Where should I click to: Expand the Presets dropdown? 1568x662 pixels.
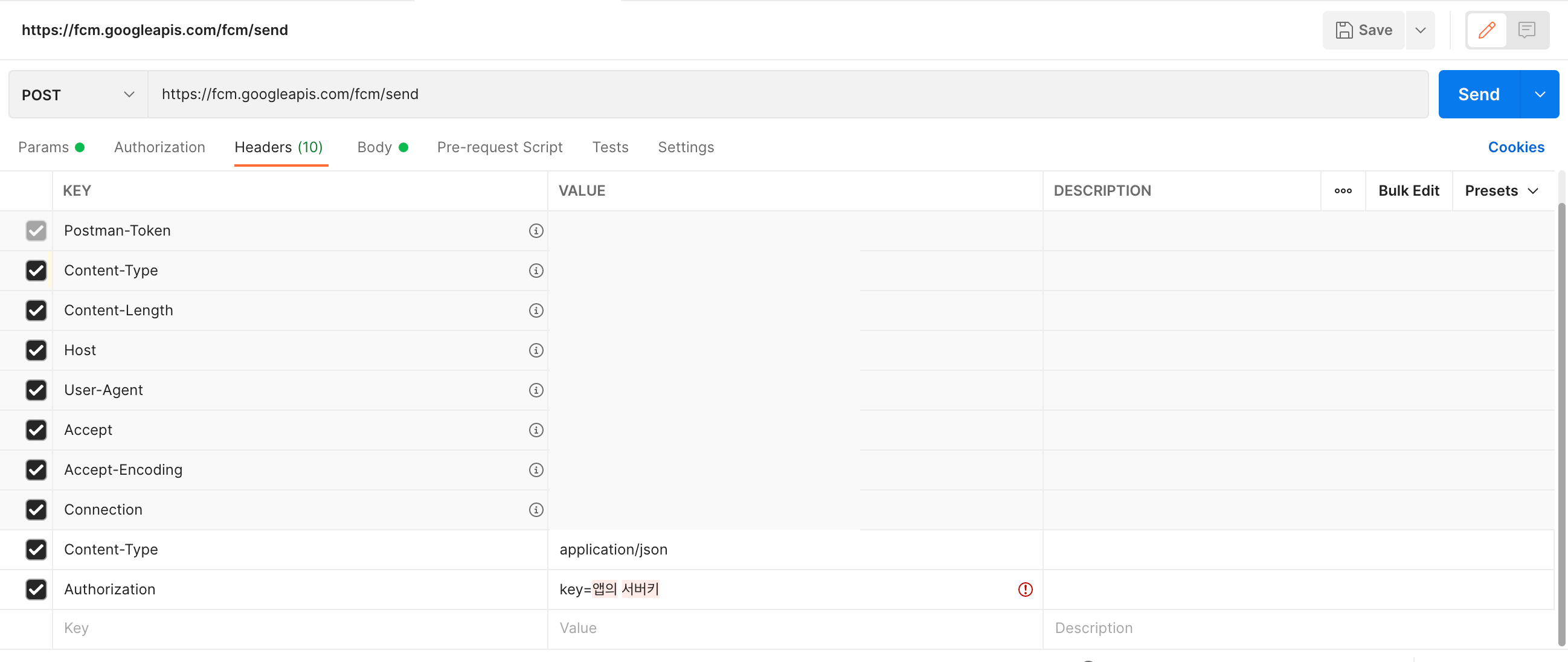click(x=1501, y=191)
